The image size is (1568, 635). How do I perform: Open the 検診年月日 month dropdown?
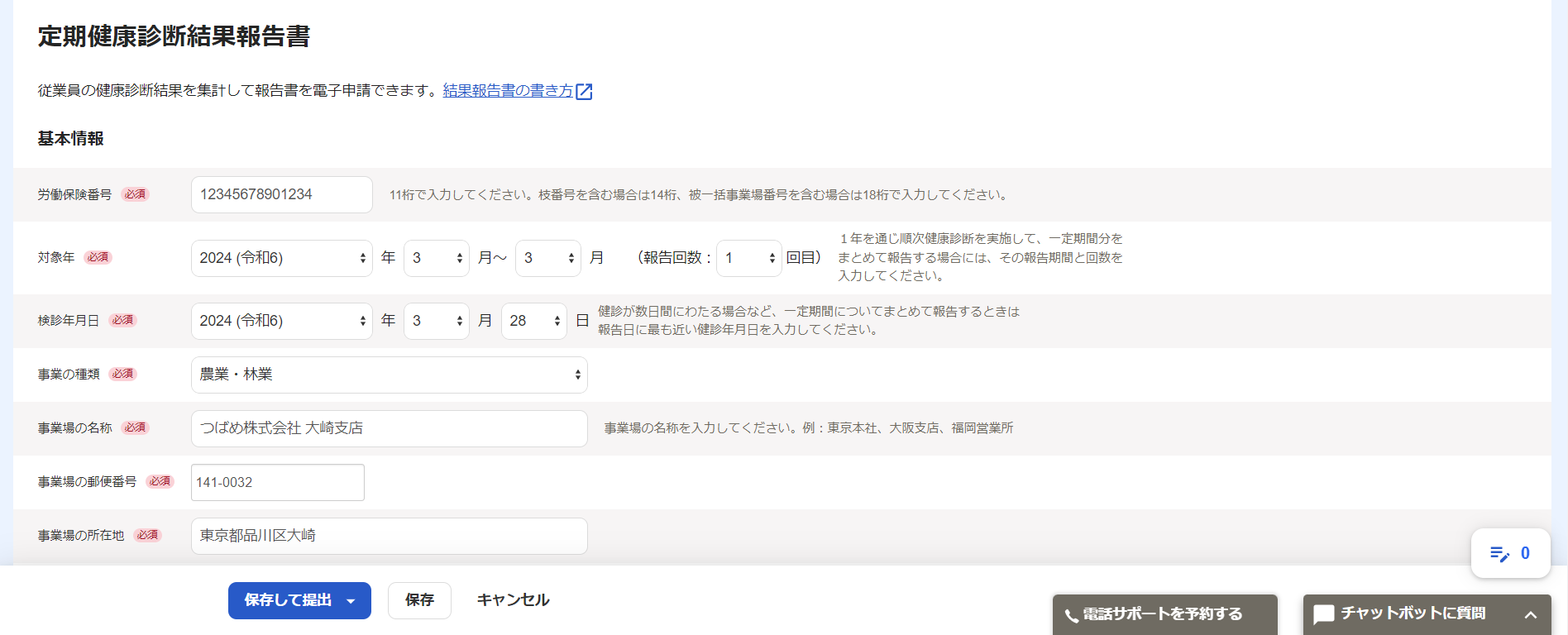[x=437, y=321]
